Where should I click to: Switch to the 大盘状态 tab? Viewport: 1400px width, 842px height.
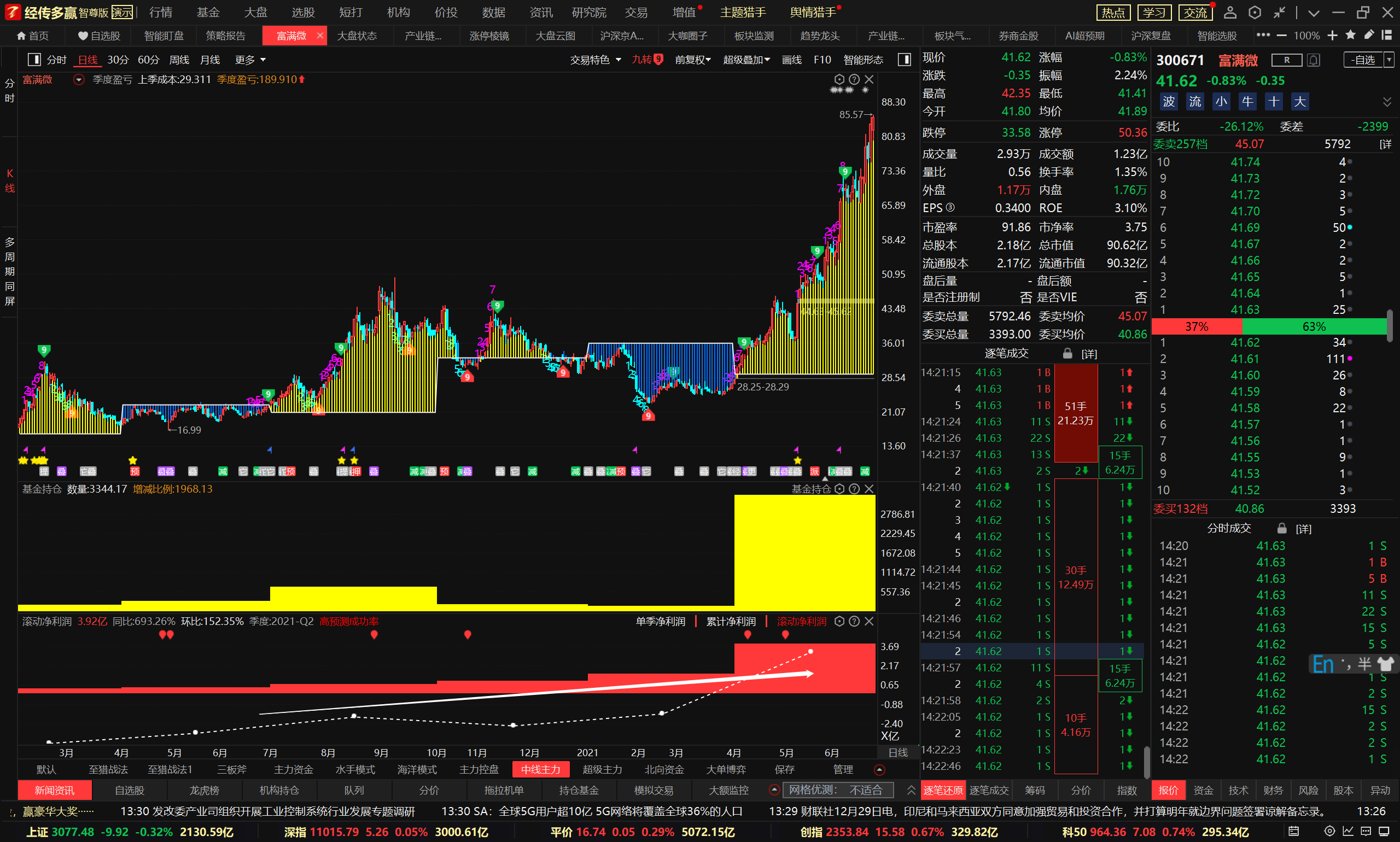[x=357, y=36]
